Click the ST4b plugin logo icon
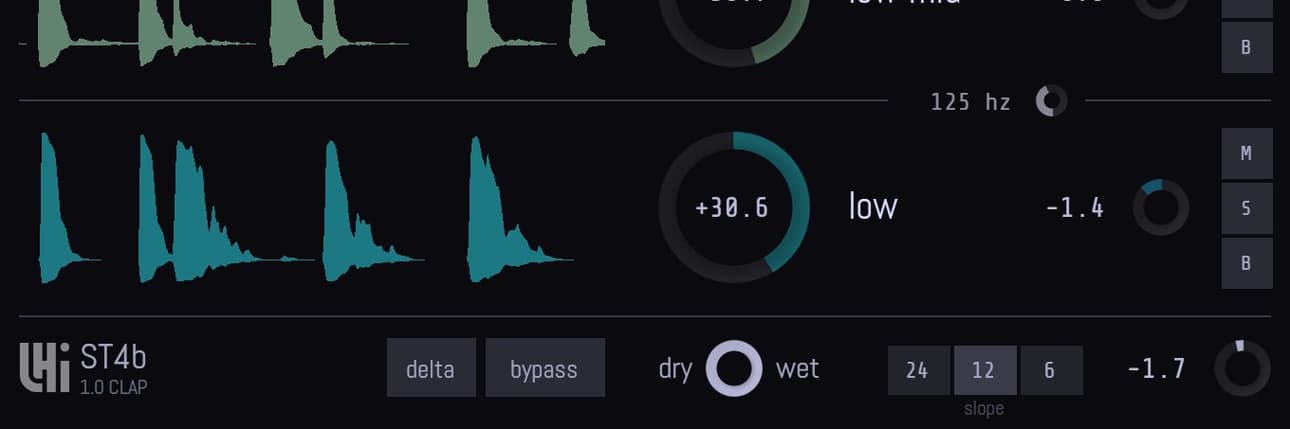This screenshot has height=429, width=1290. point(45,367)
